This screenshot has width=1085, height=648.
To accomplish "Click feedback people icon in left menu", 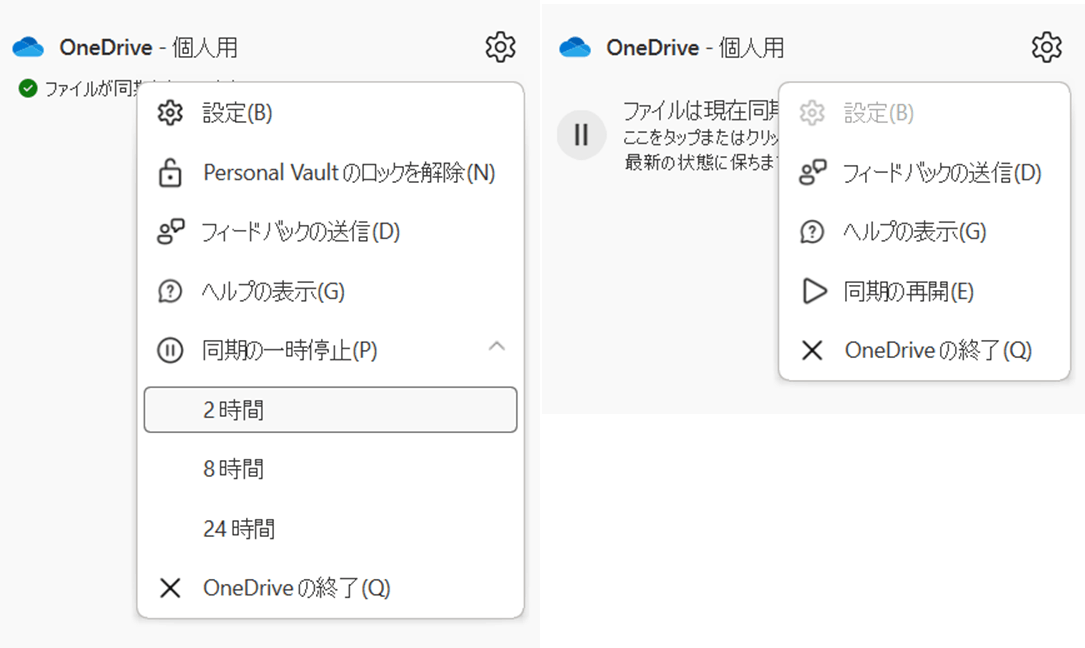I will click(x=171, y=232).
